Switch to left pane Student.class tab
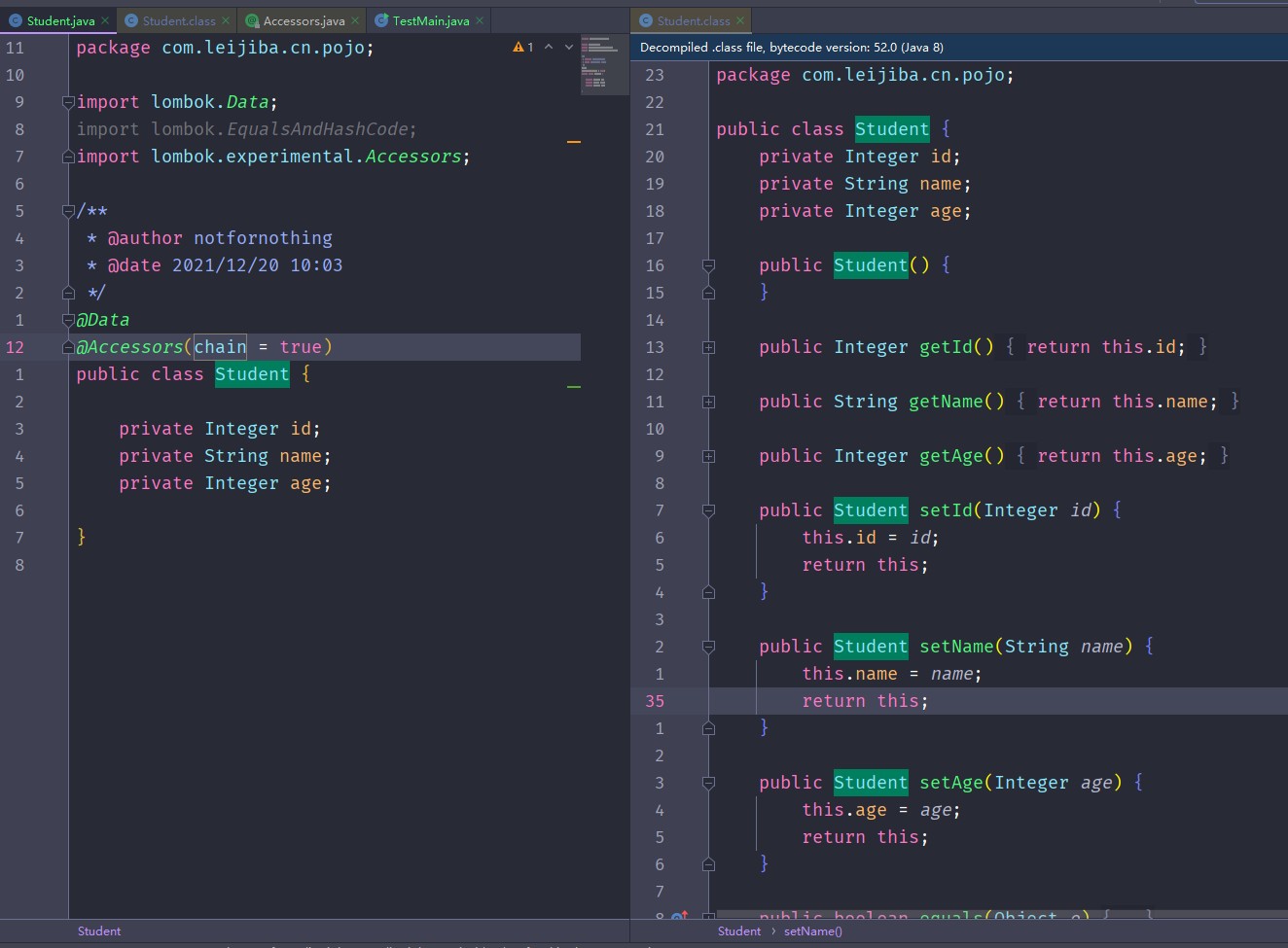The image size is (1288, 948). click(x=178, y=20)
